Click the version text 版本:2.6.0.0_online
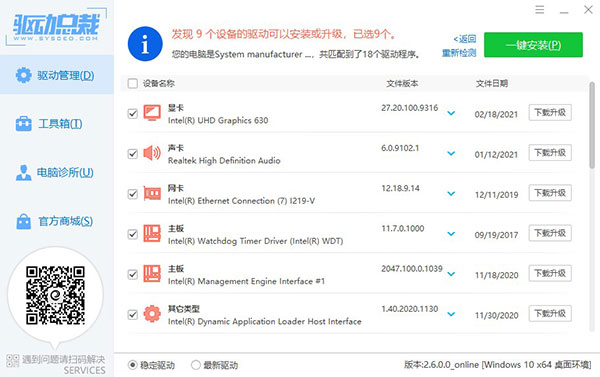Screen dimensions: 600x377 (441, 365)
